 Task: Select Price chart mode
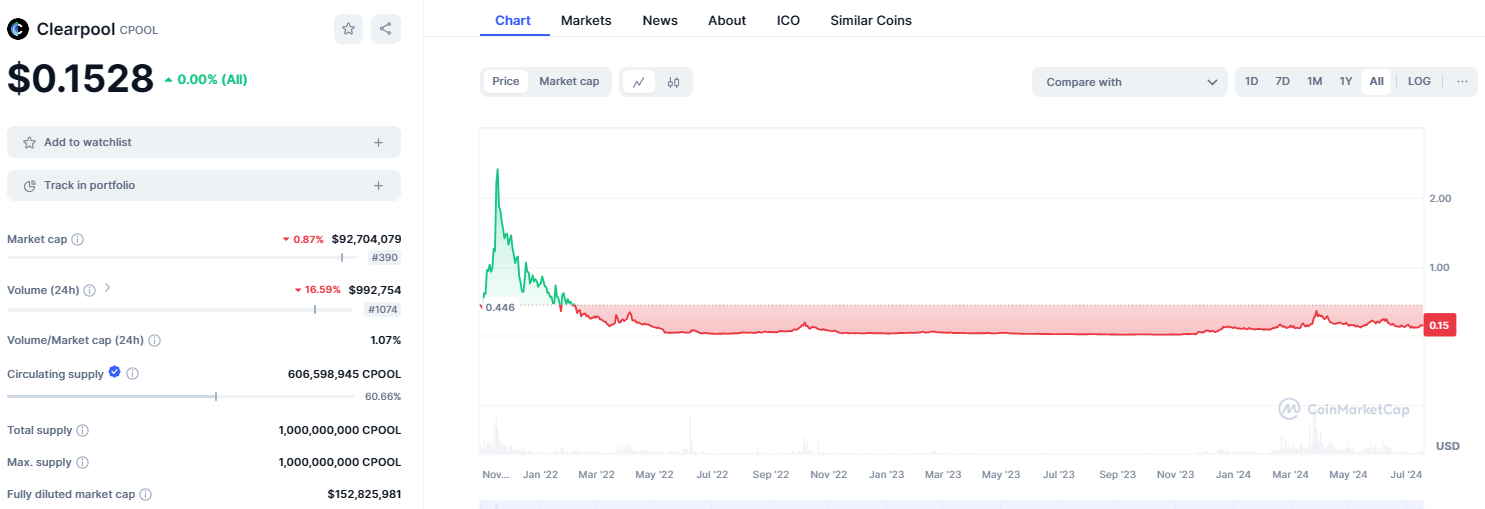click(506, 82)
